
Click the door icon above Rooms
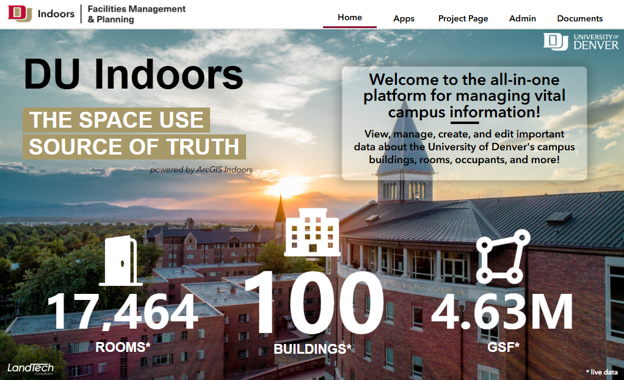click(x=121, y=261)
